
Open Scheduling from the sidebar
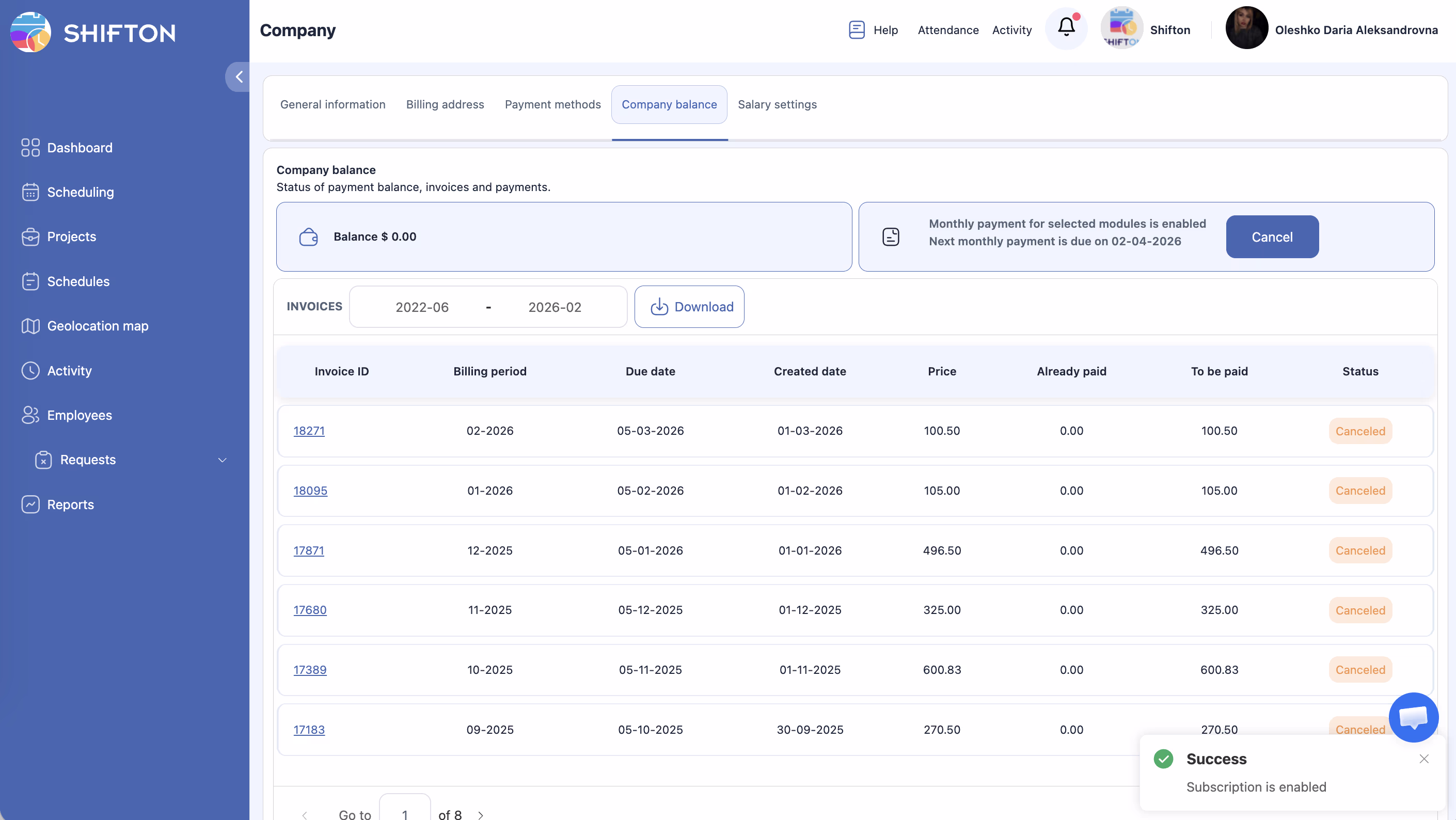tap(80, 192)
